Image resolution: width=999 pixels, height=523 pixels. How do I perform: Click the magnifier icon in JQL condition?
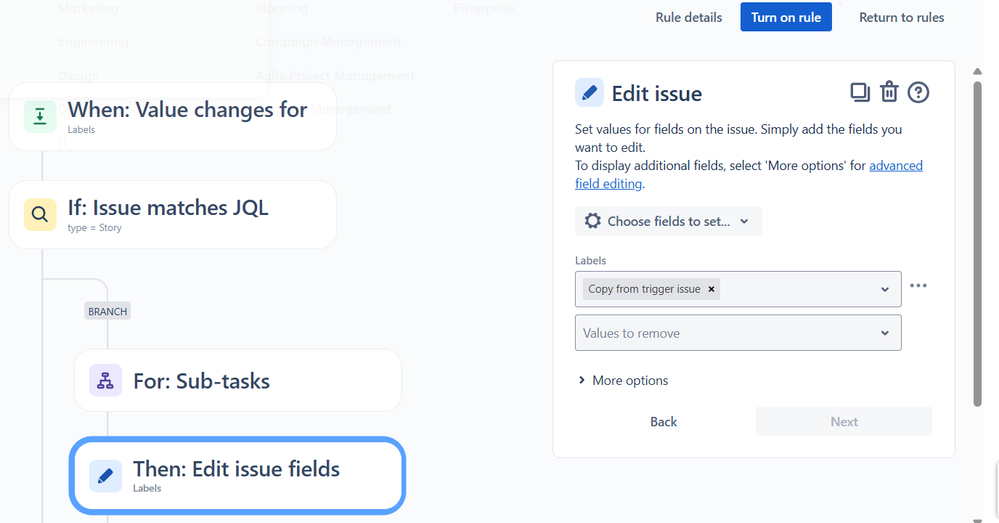click(40, 215)
